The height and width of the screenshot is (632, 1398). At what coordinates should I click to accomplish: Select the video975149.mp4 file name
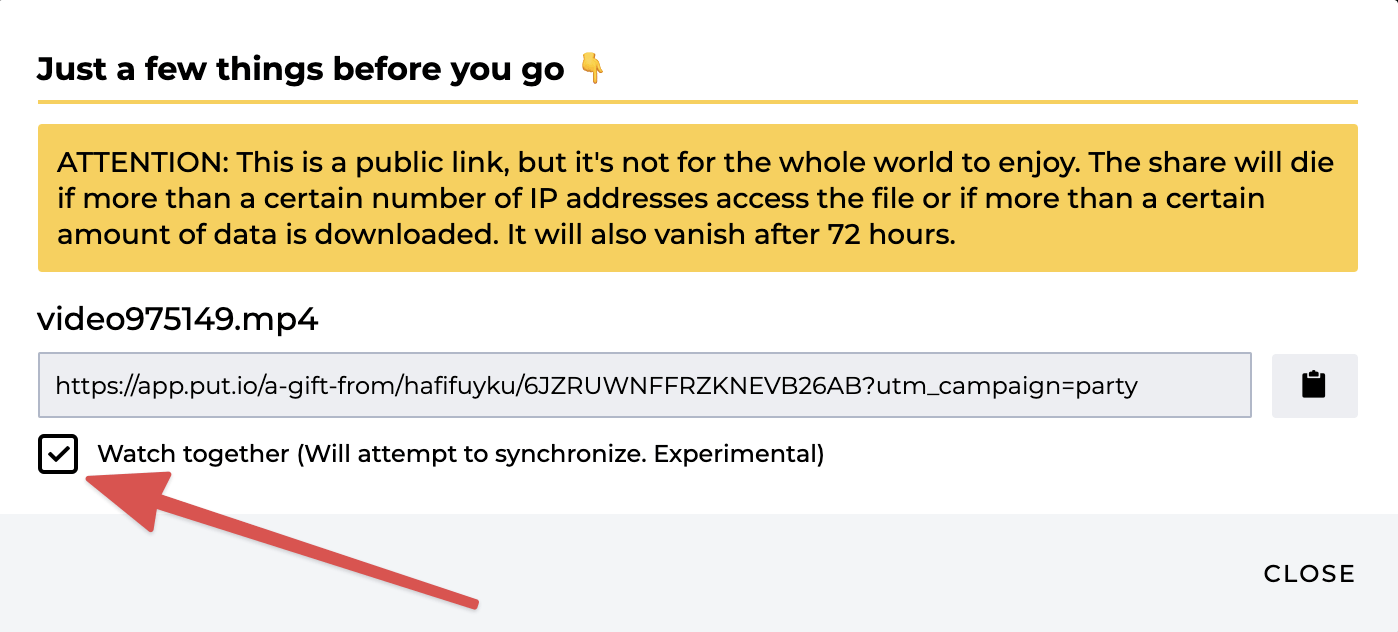[178, 319]
